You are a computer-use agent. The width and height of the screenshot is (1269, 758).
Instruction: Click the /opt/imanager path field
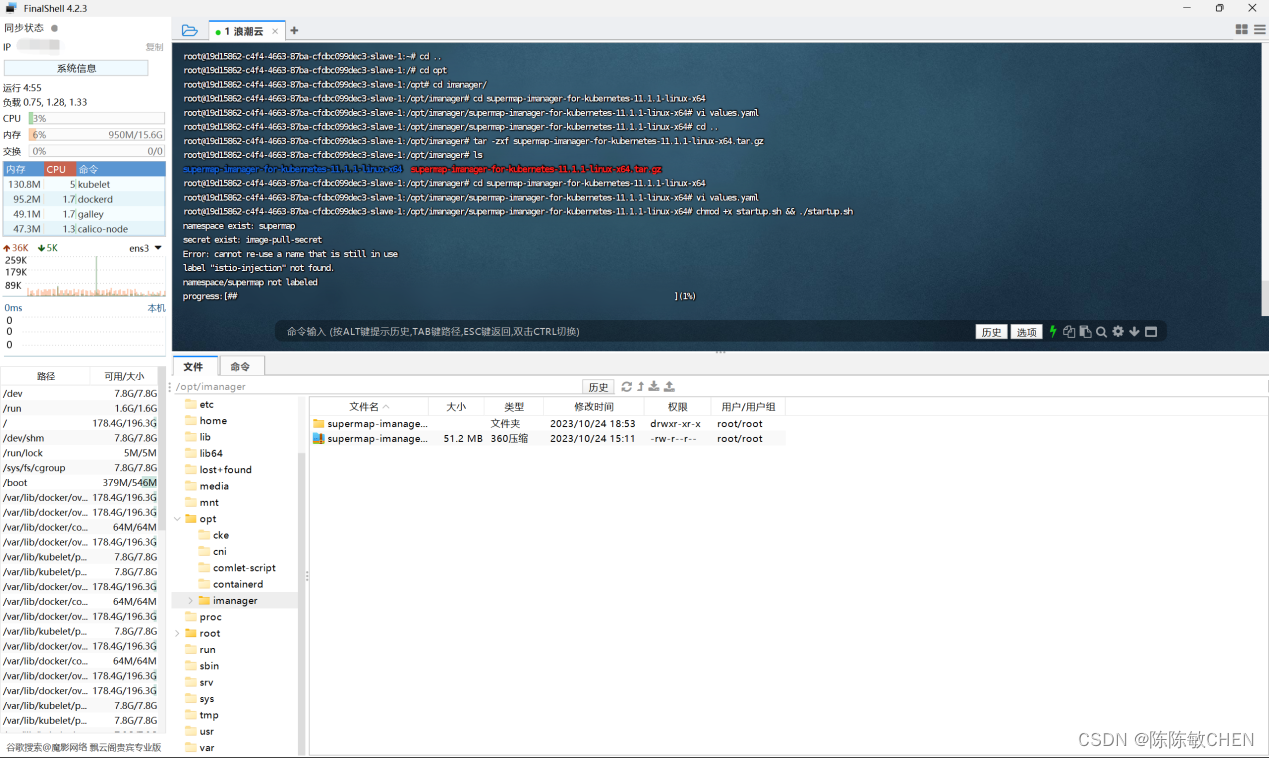click(375, 387)
